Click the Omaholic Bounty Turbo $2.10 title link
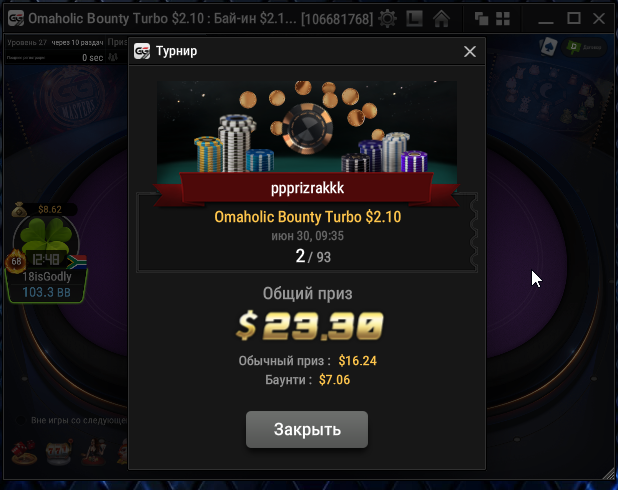618x490 pixels. 307,217
